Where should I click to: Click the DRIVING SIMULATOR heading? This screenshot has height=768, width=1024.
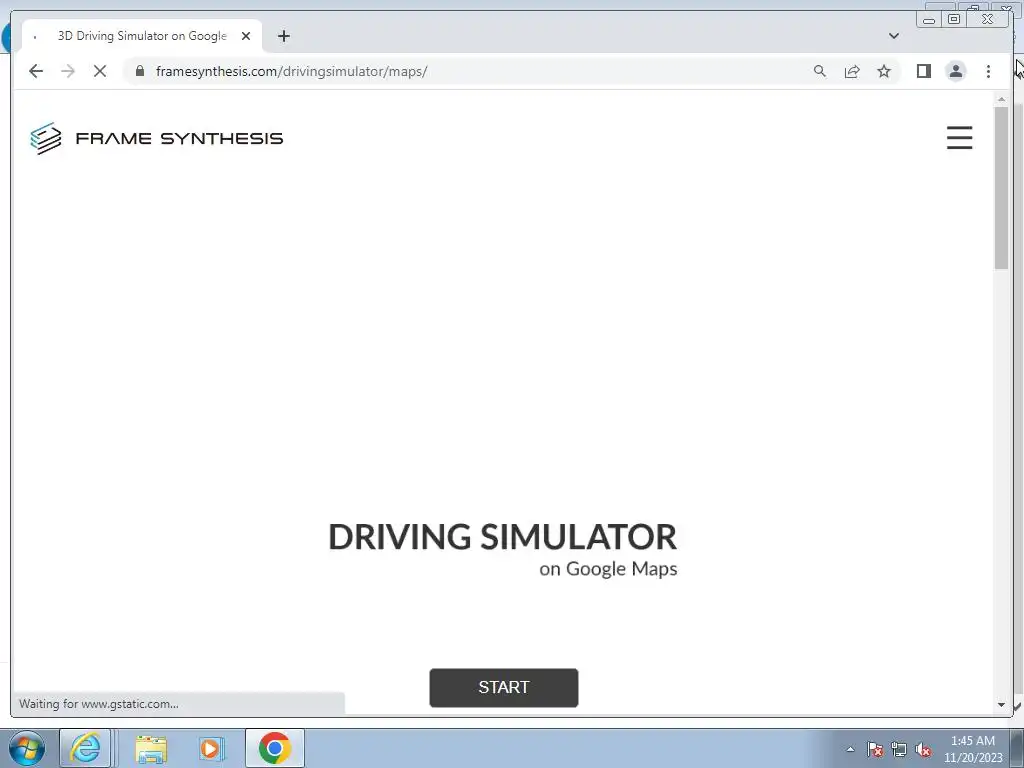502,537
